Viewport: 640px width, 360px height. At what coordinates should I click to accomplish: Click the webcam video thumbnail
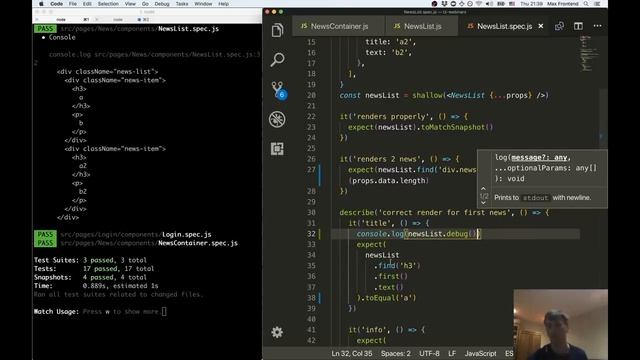560,324
